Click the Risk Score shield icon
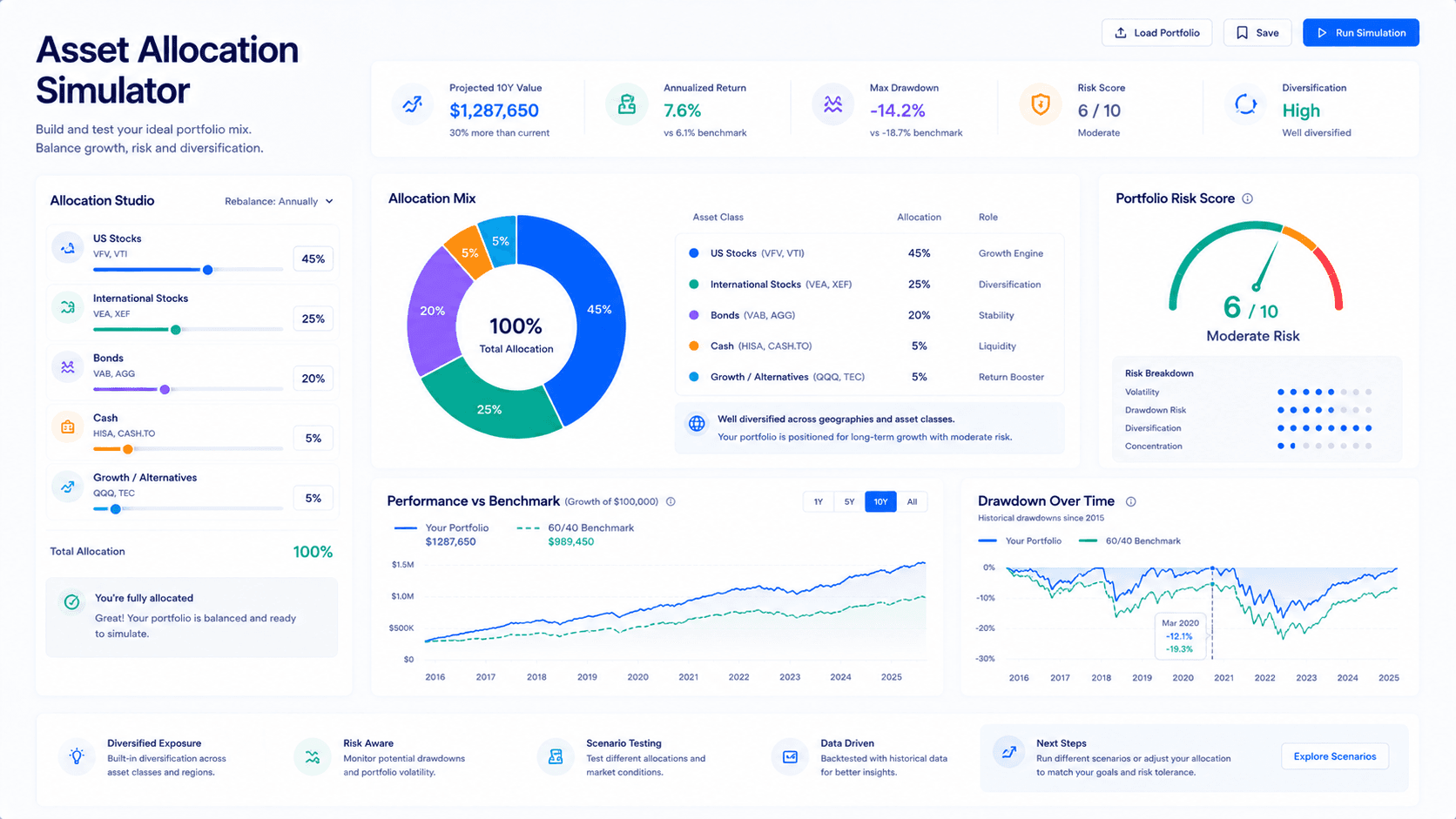1456x819 pixels. [x=1040, y=105]
